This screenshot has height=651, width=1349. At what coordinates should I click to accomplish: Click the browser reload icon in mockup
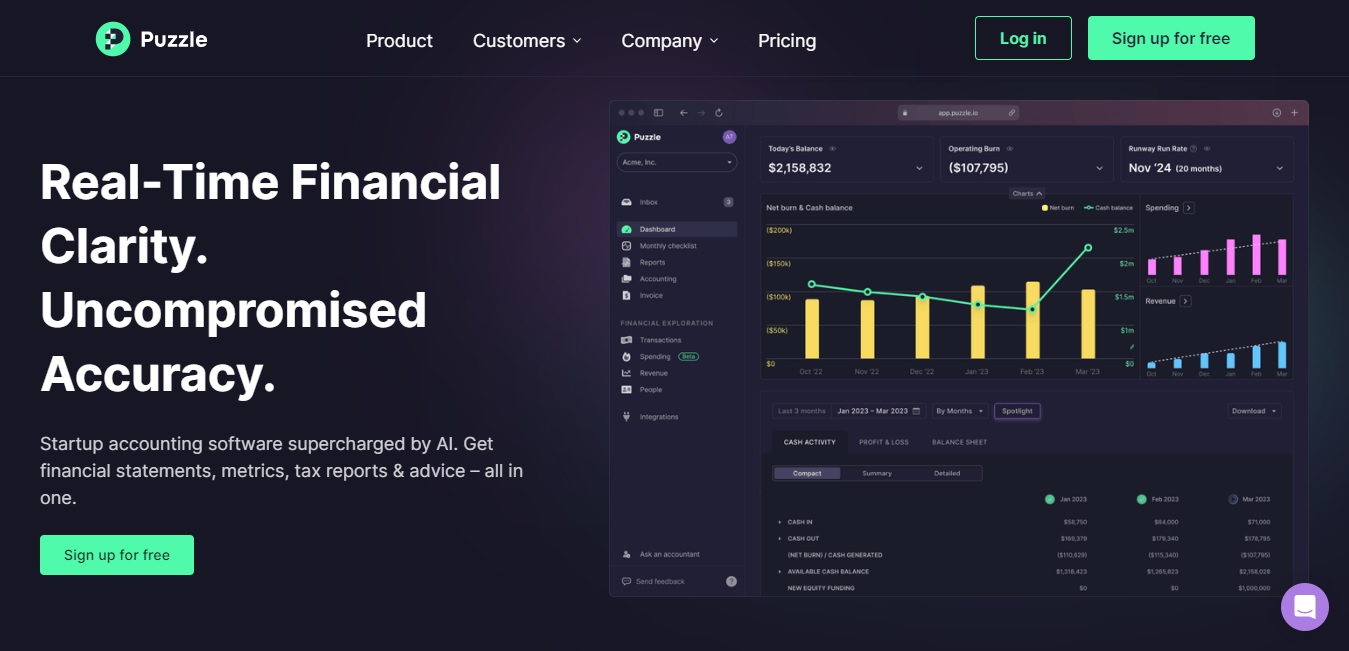(x=719, y=113)
